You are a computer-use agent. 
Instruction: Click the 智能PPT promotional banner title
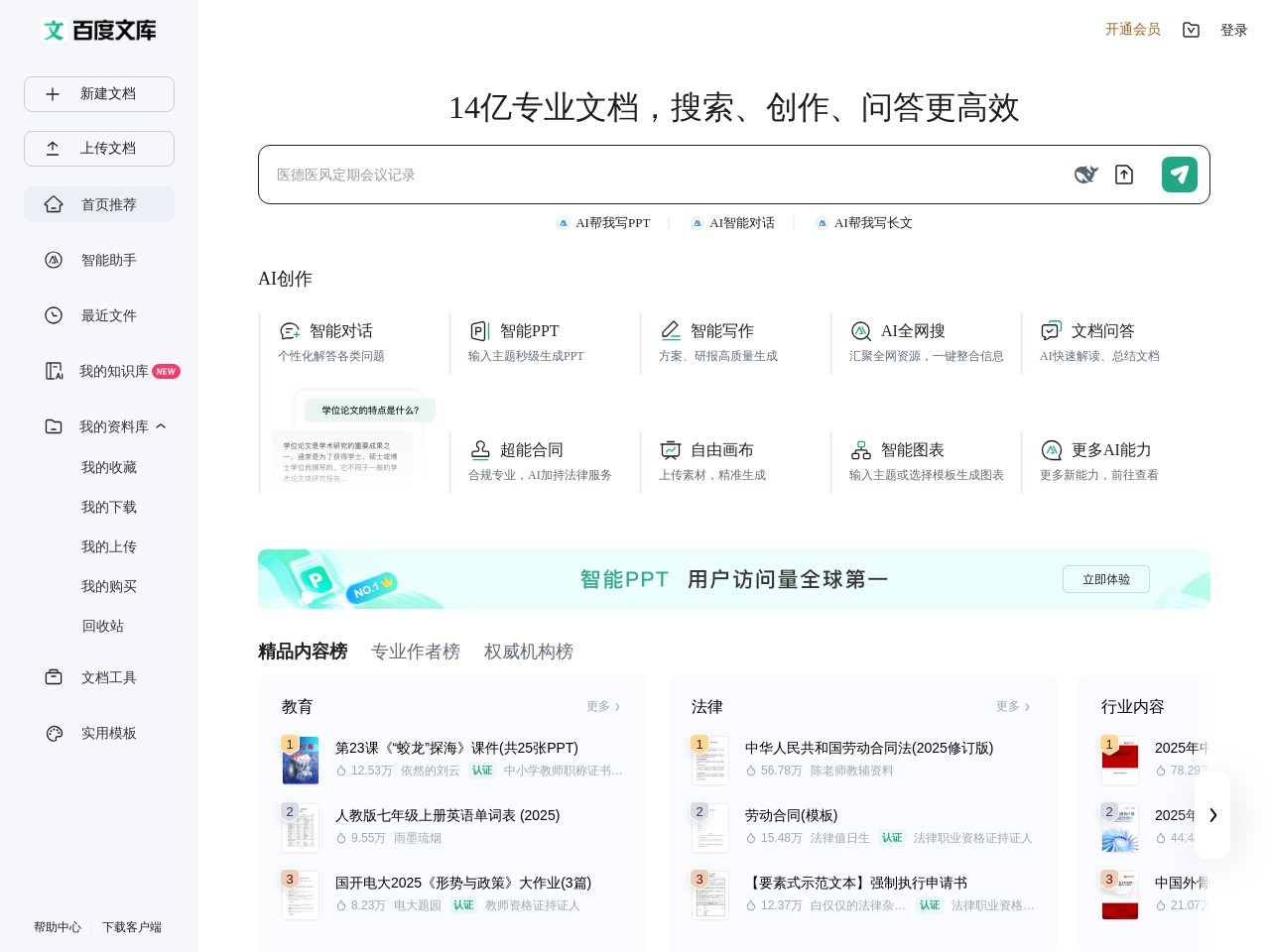734,579
